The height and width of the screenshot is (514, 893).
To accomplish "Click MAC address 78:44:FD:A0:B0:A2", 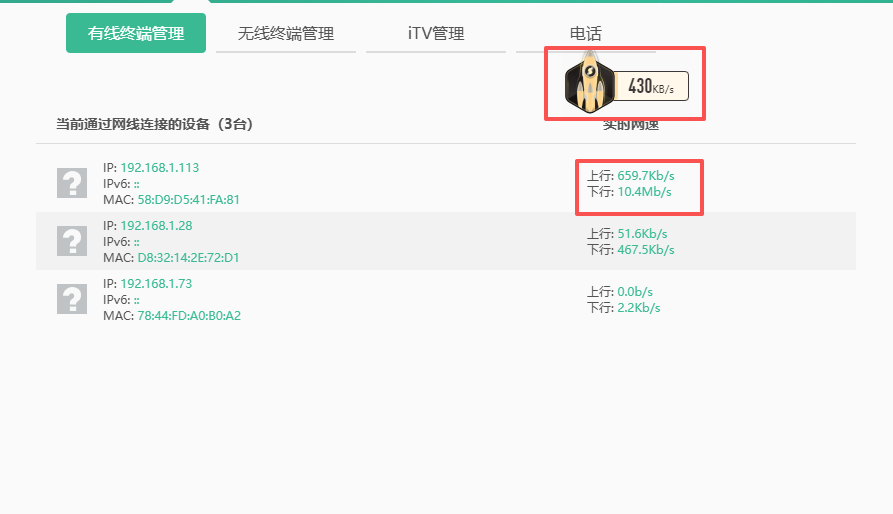I will (x=188, y=316).
